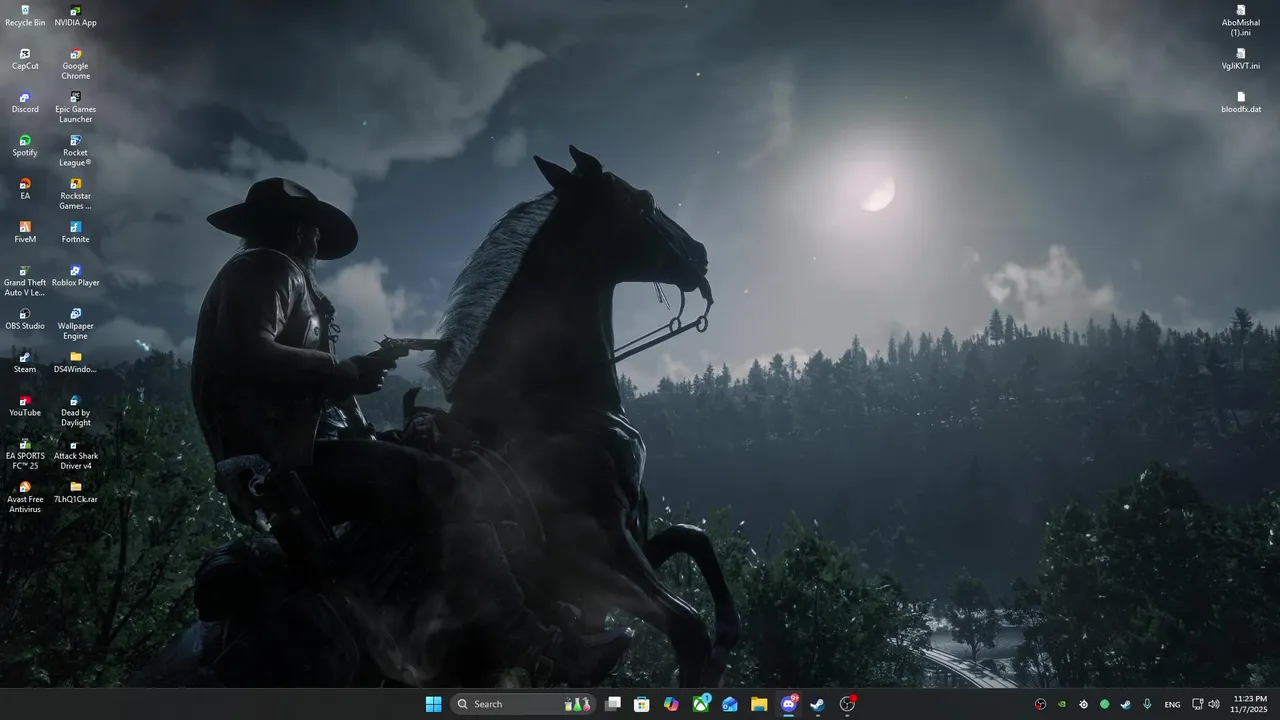Select the Steam desktop shortcut
This screenshot has width=1280, height=720.
pyautogui.click(x=25, y=362)
